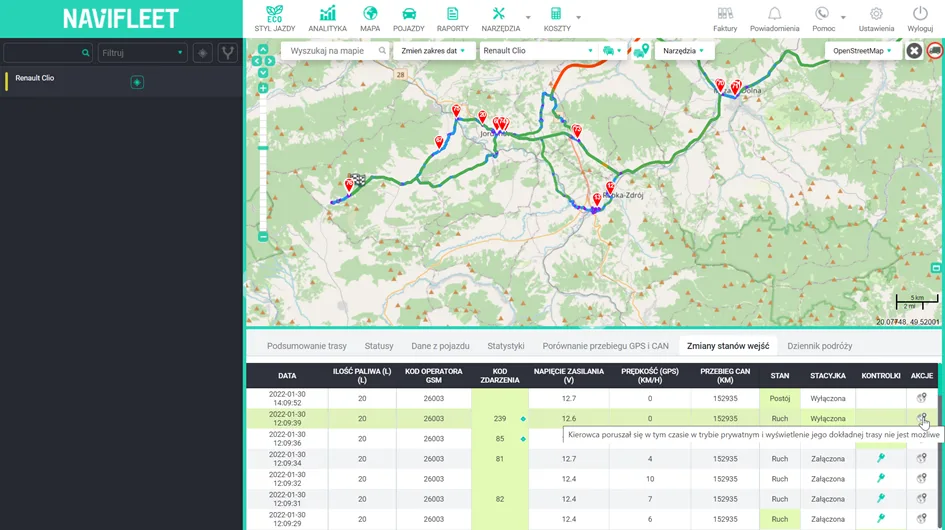945x530 pixels.
Task: Open the map Narzędzia dropdown
Action: tap(683, 51)
